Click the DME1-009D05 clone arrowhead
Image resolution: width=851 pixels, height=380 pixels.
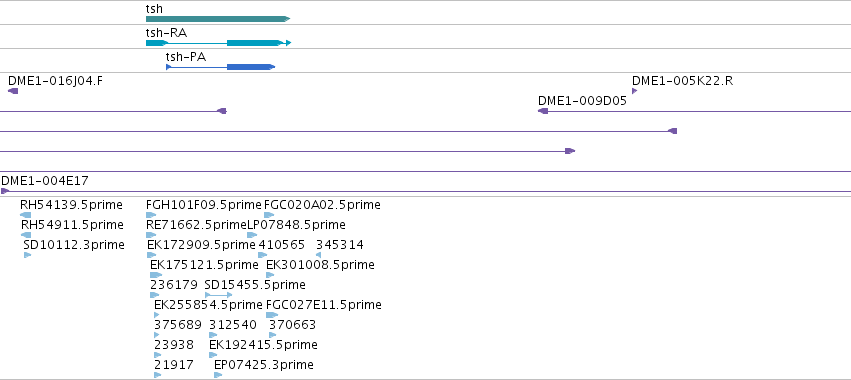(543, 111)
